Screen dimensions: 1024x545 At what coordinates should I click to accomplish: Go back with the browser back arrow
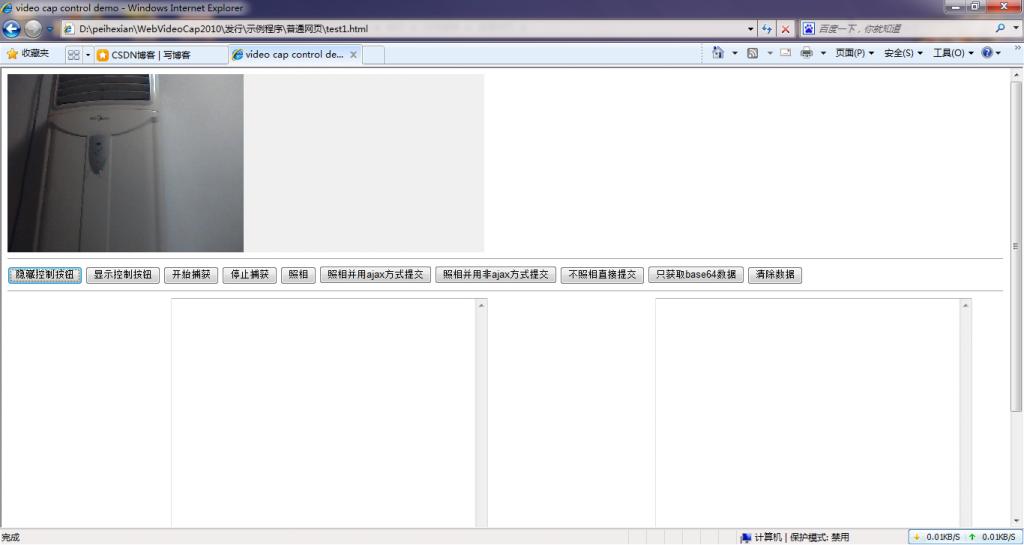(x=12, y=29)
